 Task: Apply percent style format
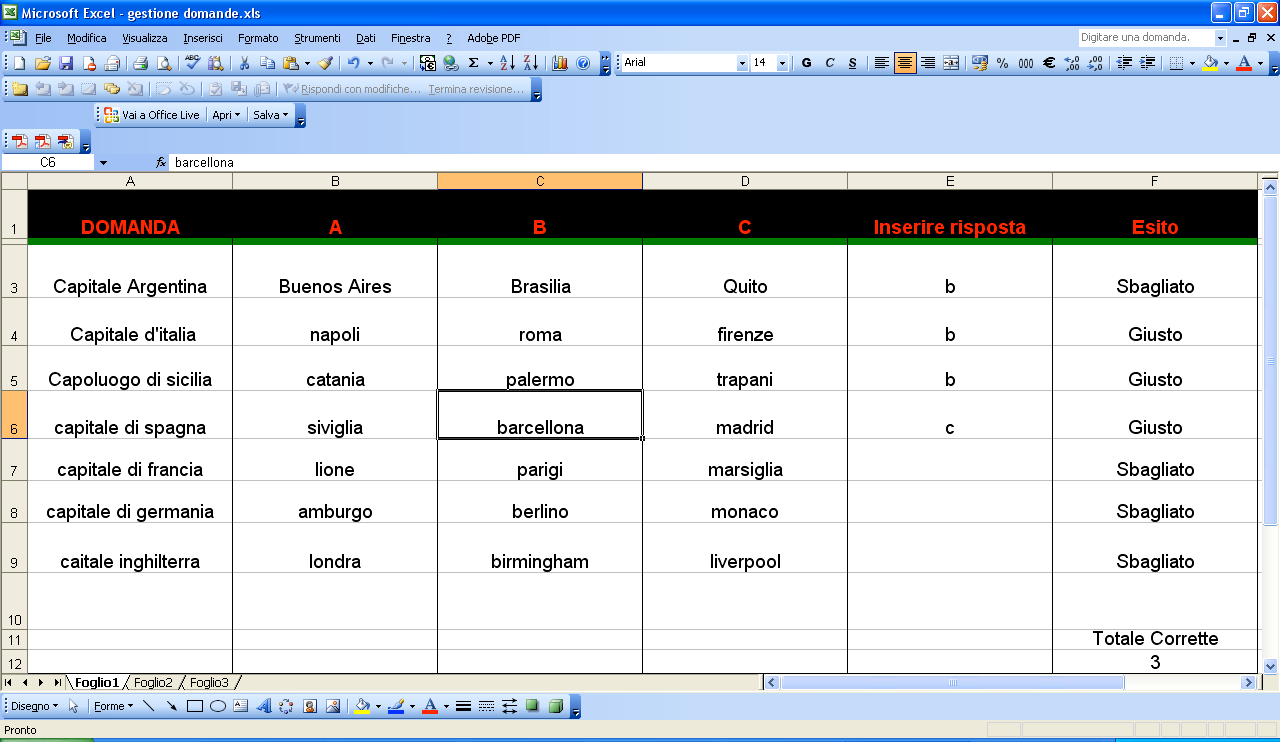(1003, 63)
